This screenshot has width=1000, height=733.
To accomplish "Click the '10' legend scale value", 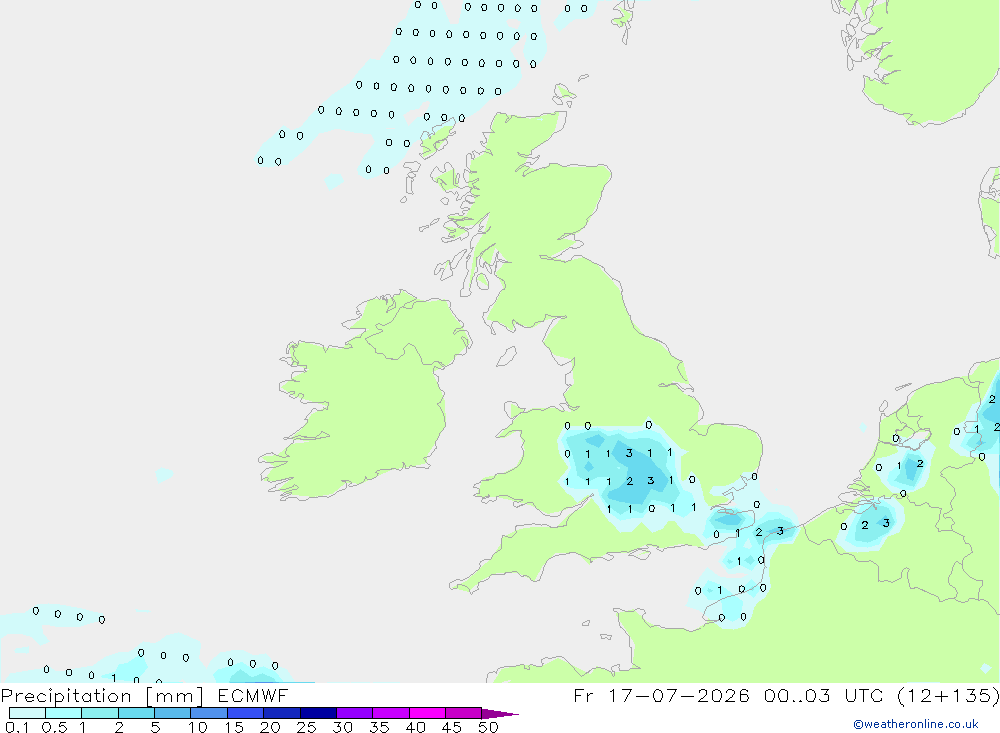I will pyautogui.click(x=198, y=727).
